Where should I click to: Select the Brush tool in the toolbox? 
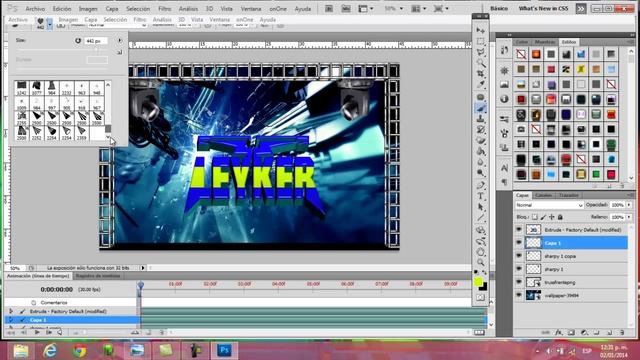pyautogui.click(x=481, y=108)
